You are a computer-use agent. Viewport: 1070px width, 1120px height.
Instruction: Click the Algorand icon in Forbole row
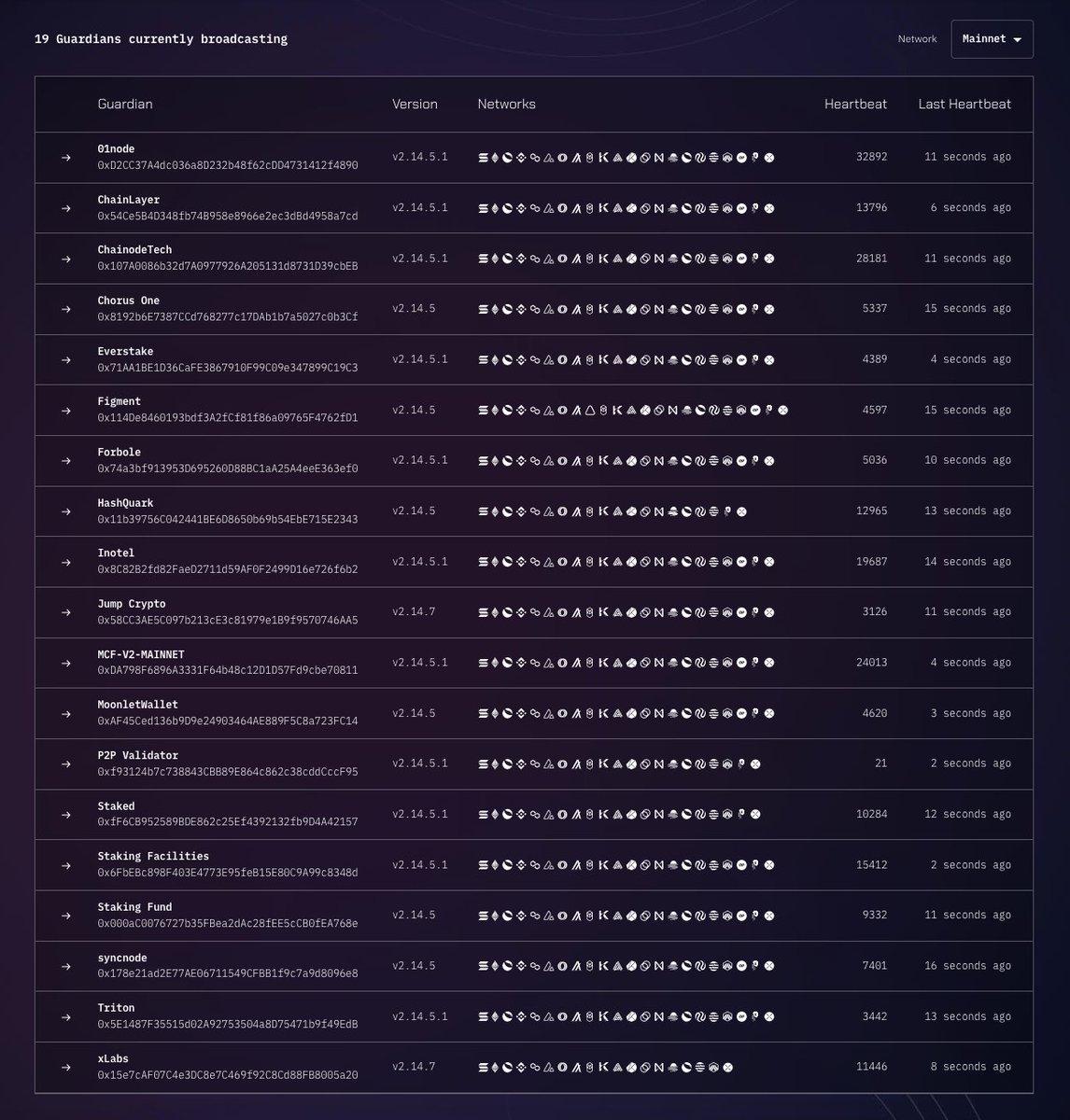tap(576, 460)
